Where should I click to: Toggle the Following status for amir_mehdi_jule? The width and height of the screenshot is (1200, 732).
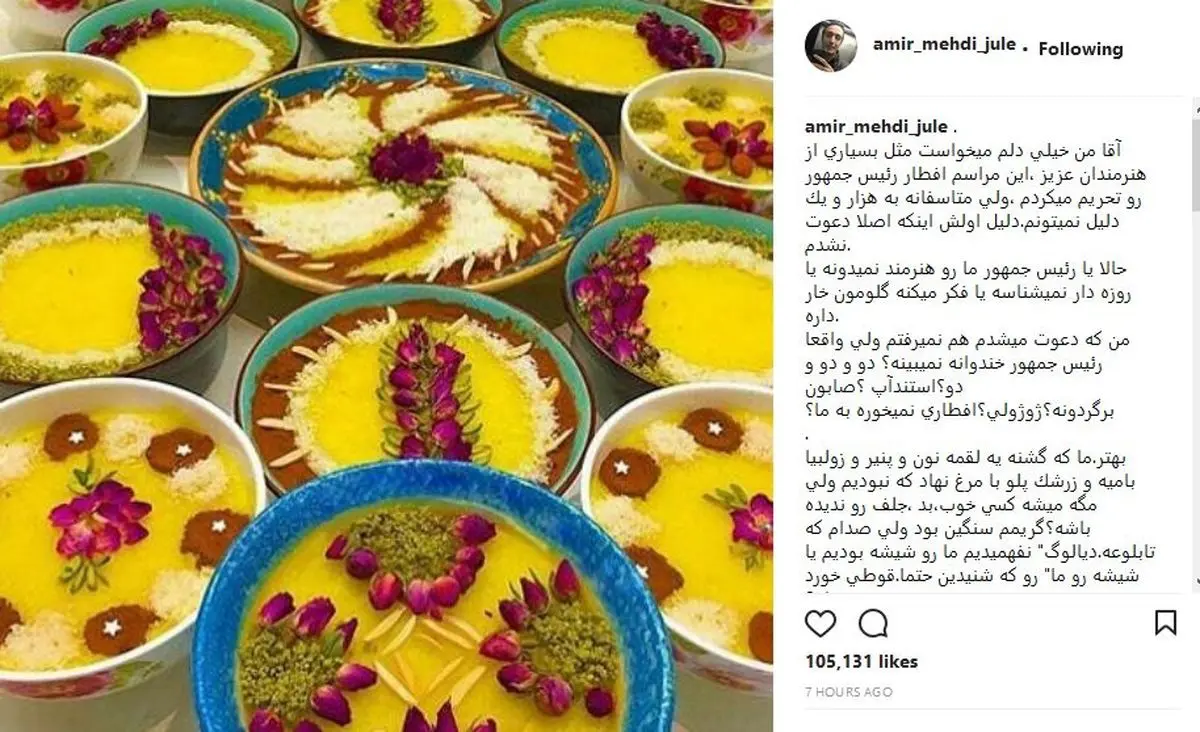[x=1080, y=49]
